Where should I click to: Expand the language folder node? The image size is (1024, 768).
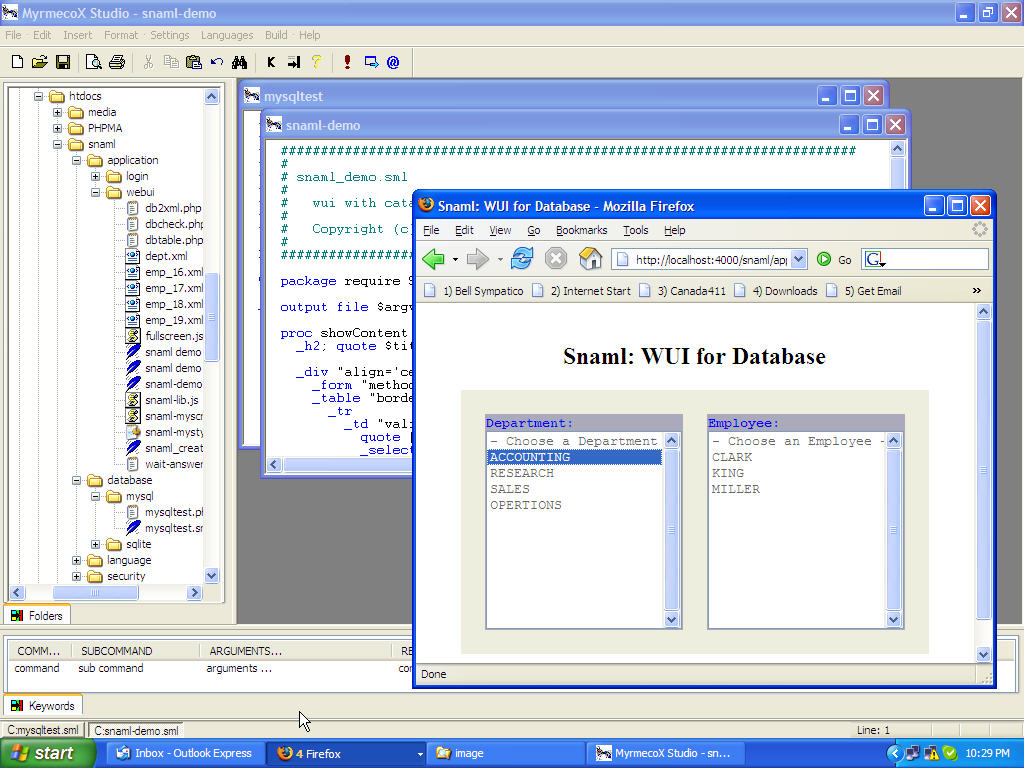76,560
